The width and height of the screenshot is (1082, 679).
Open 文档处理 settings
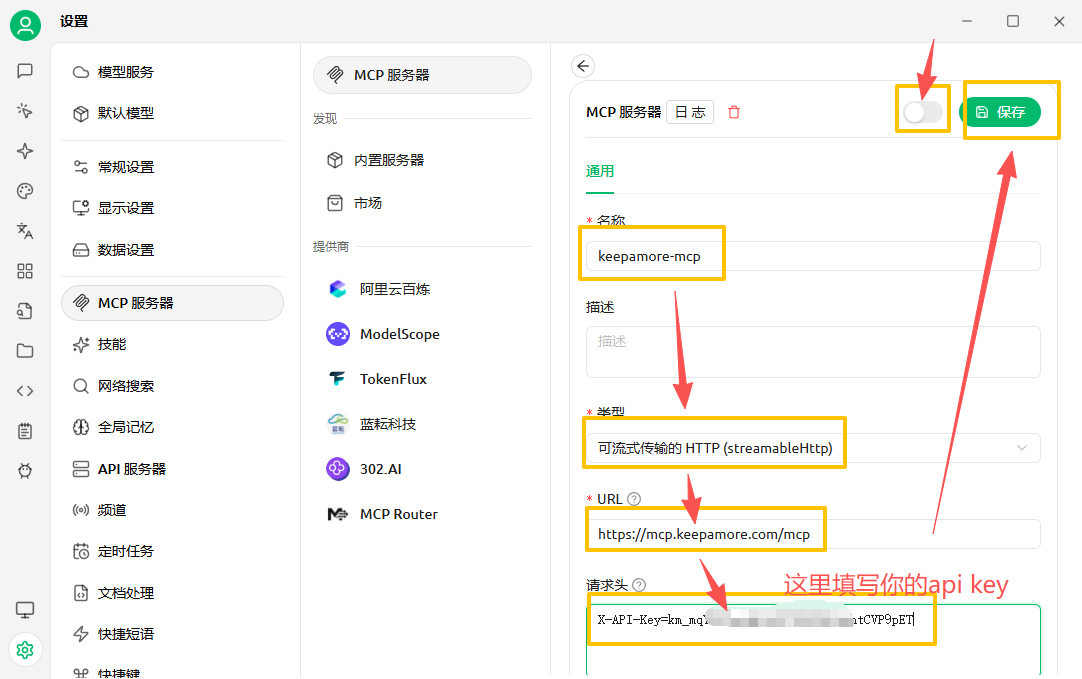click(x=173, y=593)
